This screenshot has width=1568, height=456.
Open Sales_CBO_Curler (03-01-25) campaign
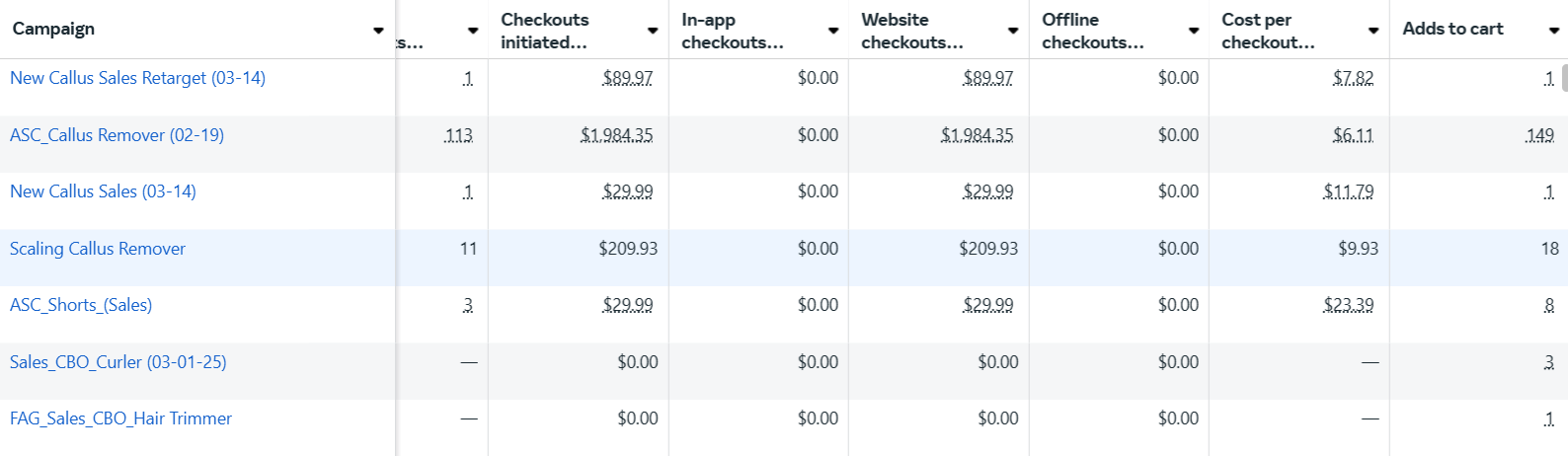(118, 362)
